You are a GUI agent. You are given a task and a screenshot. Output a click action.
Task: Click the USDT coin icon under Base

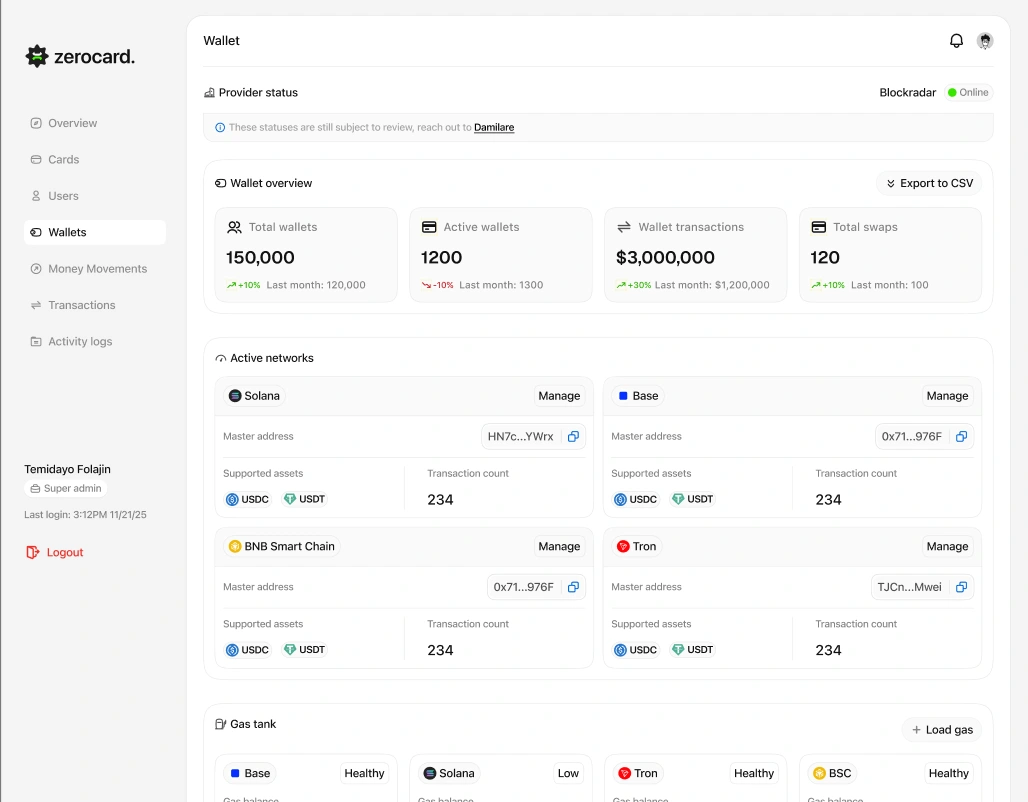[x=678, y=500]
